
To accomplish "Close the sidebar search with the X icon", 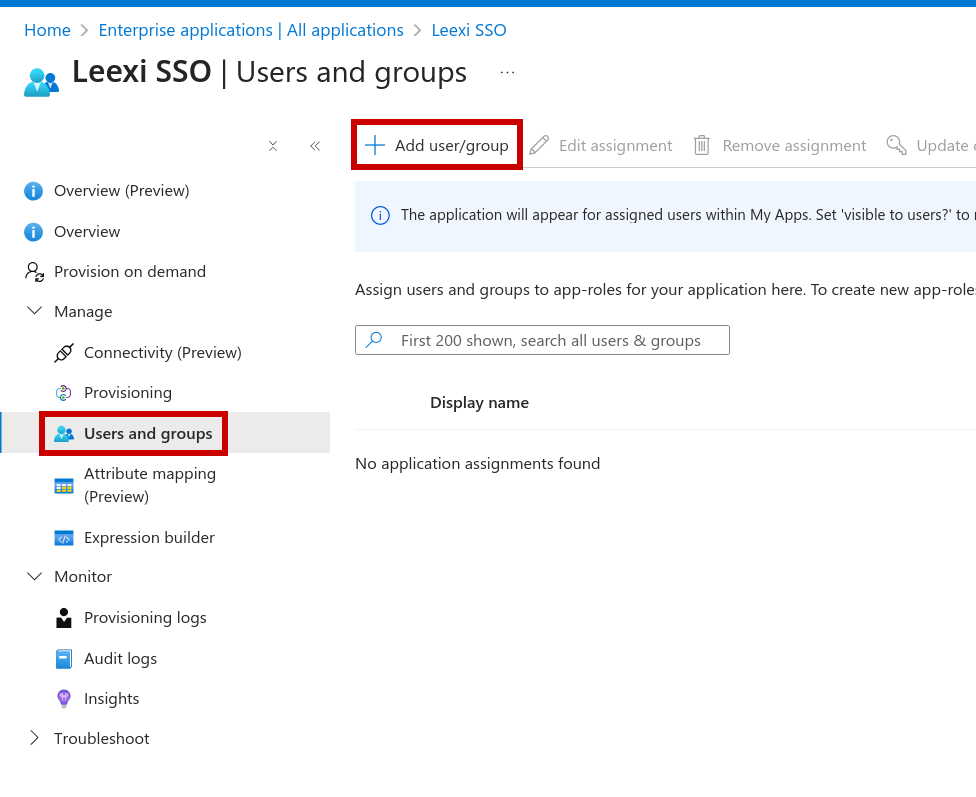I will pyautogui.click(x=273, y=146).
